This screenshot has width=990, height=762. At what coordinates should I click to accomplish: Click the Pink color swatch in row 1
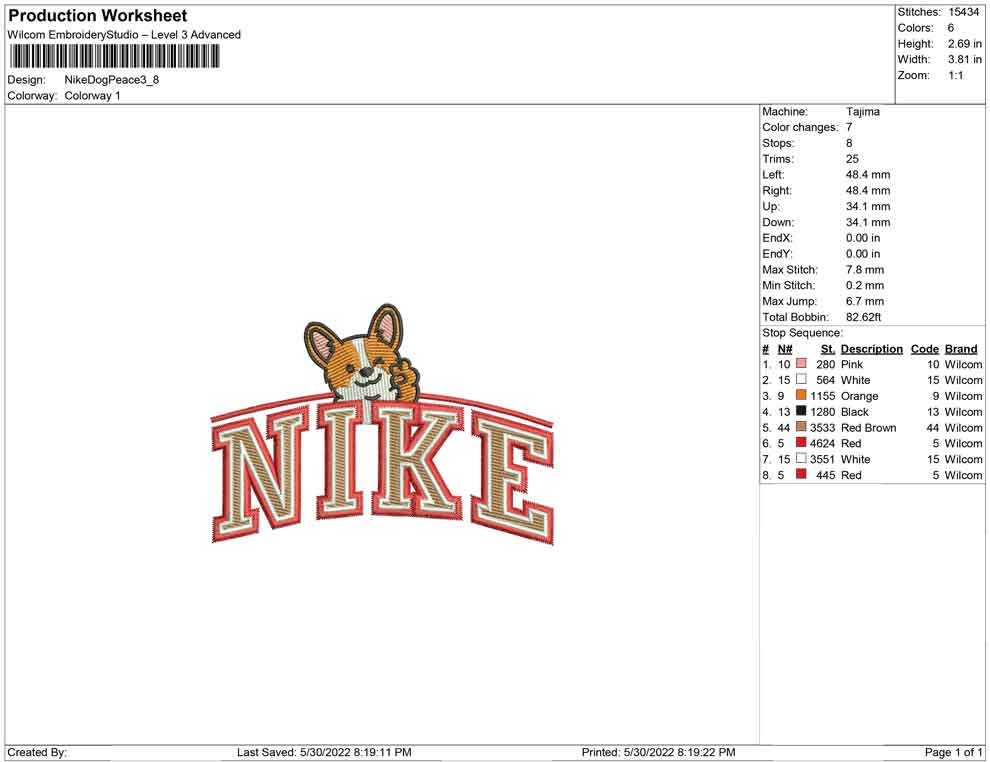[x=801, y=364]
